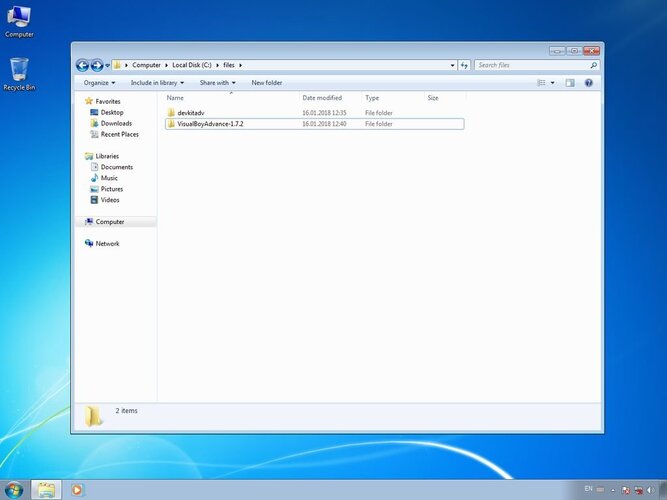Click Computer in the address breadcrumb
This screenshot has width=667, height=500.
(x=146, y=65)
